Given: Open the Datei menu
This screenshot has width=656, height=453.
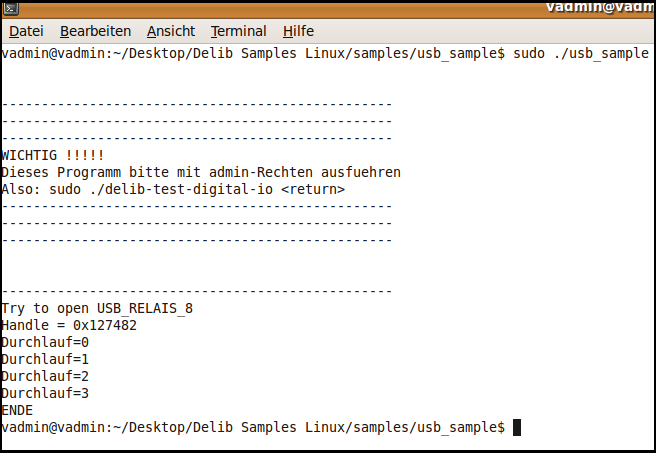Looking at the screenshot, I should 26,31.
